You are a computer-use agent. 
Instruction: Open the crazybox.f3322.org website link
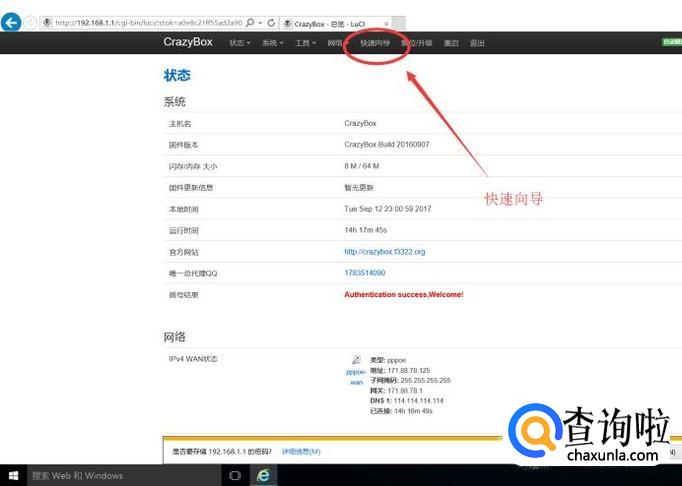point(384,252)
